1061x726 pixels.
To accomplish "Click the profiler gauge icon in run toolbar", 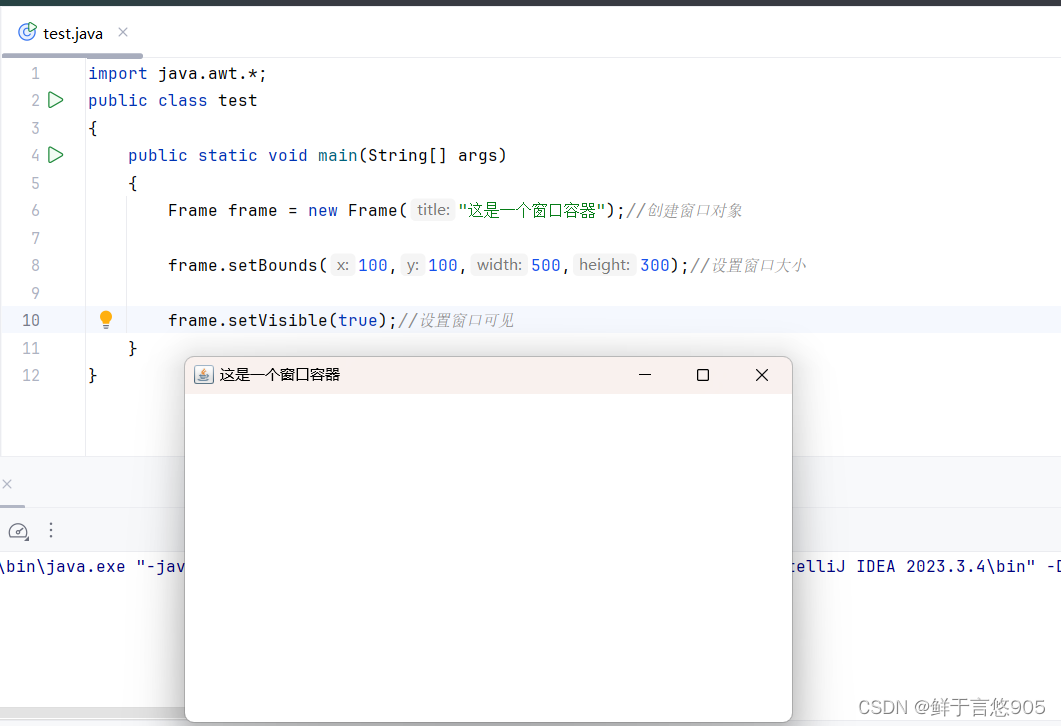I will (18, 531).
